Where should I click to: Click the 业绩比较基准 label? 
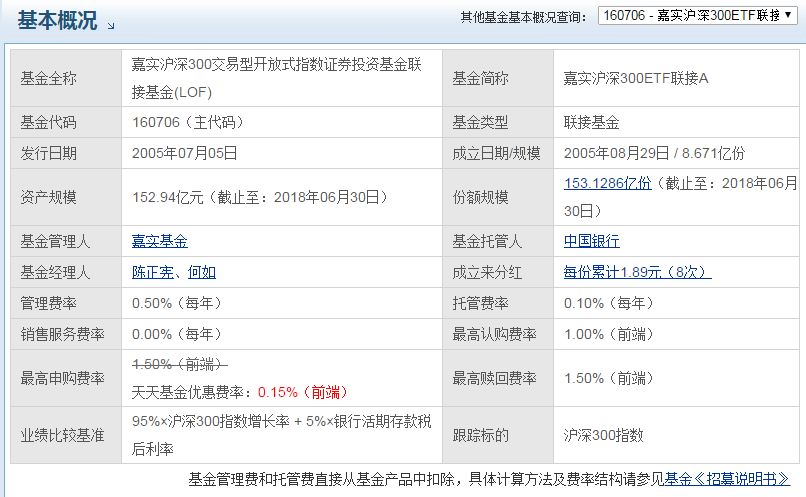pyautogui.click(x=62, y=435)
